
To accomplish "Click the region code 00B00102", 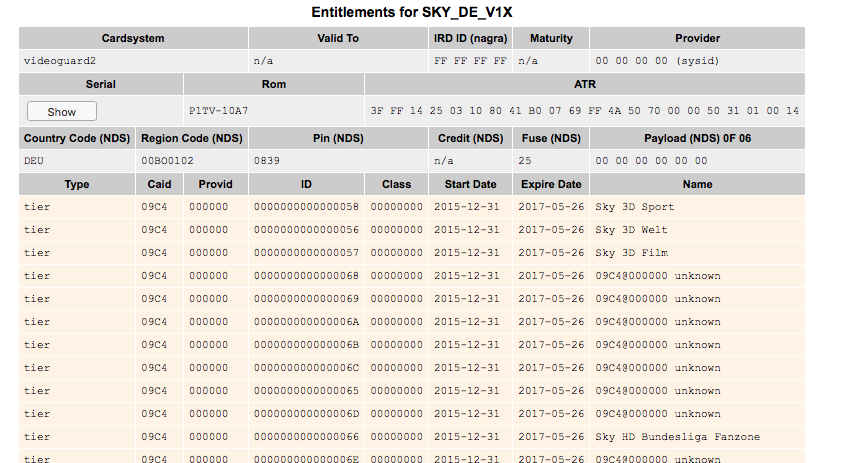I will 167,160.
